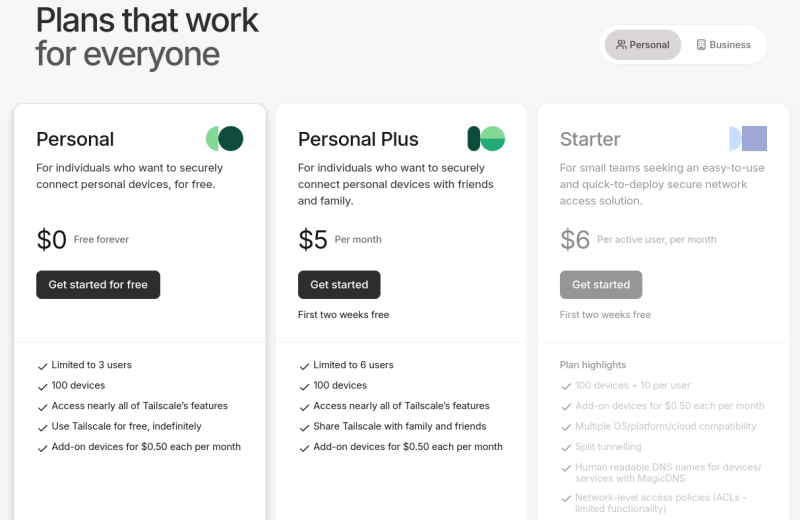This screenshot has height=520, width=800.
Task: Click the Personal Plus plan logo icon
Action: [486, 139]
